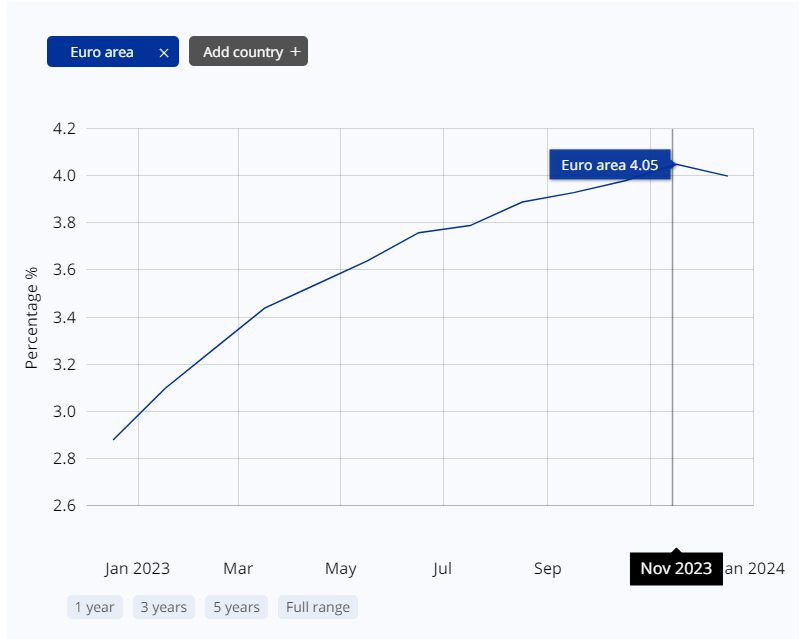Remove Euro area using the x icon
This screenshot has width=803, height=639.
tap(164, 52)
